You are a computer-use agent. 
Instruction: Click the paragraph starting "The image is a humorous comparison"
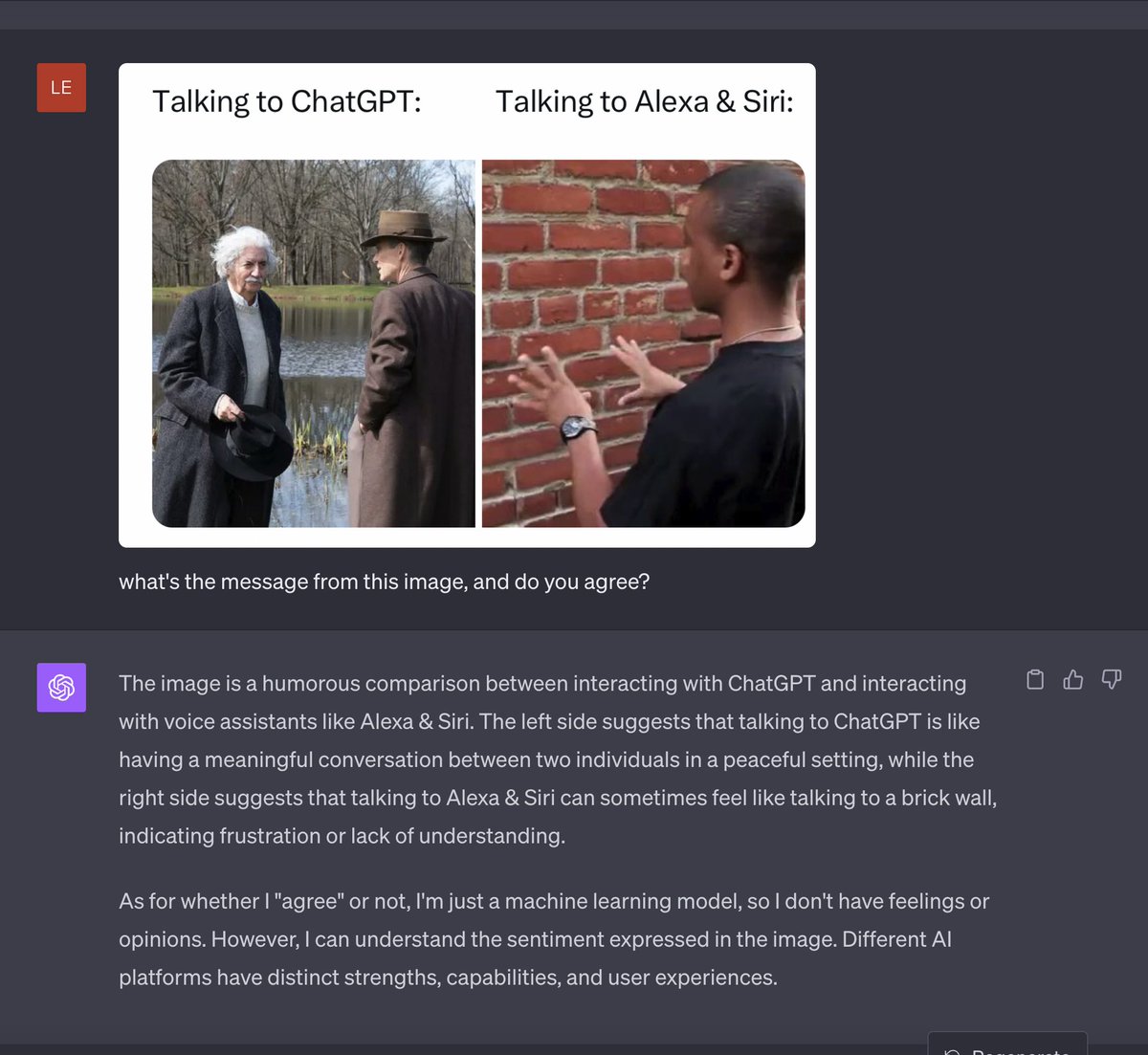[558, 759]
